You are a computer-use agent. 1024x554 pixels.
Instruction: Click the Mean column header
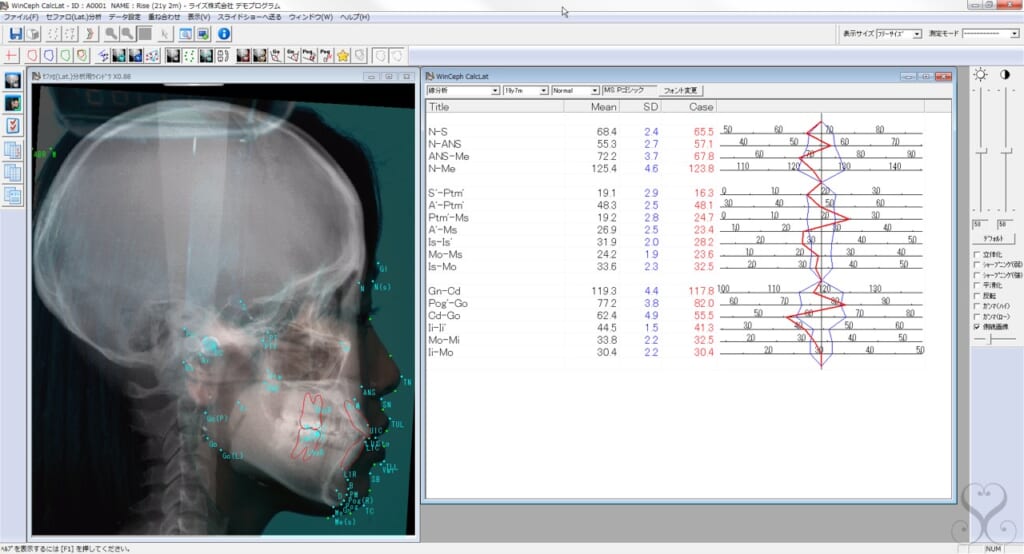[592, 107]
